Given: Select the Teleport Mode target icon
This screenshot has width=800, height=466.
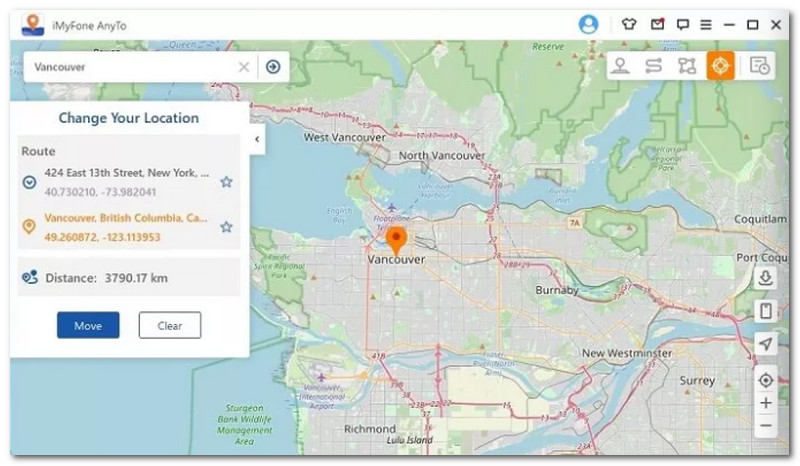Looking at the screenshot, I should 720,66.
